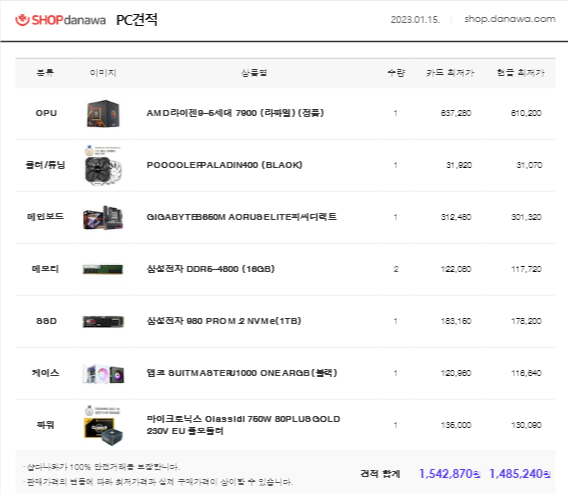Screen dimensions: 568x494
Task: Click cooler card price 31,920
Action: 459,165
